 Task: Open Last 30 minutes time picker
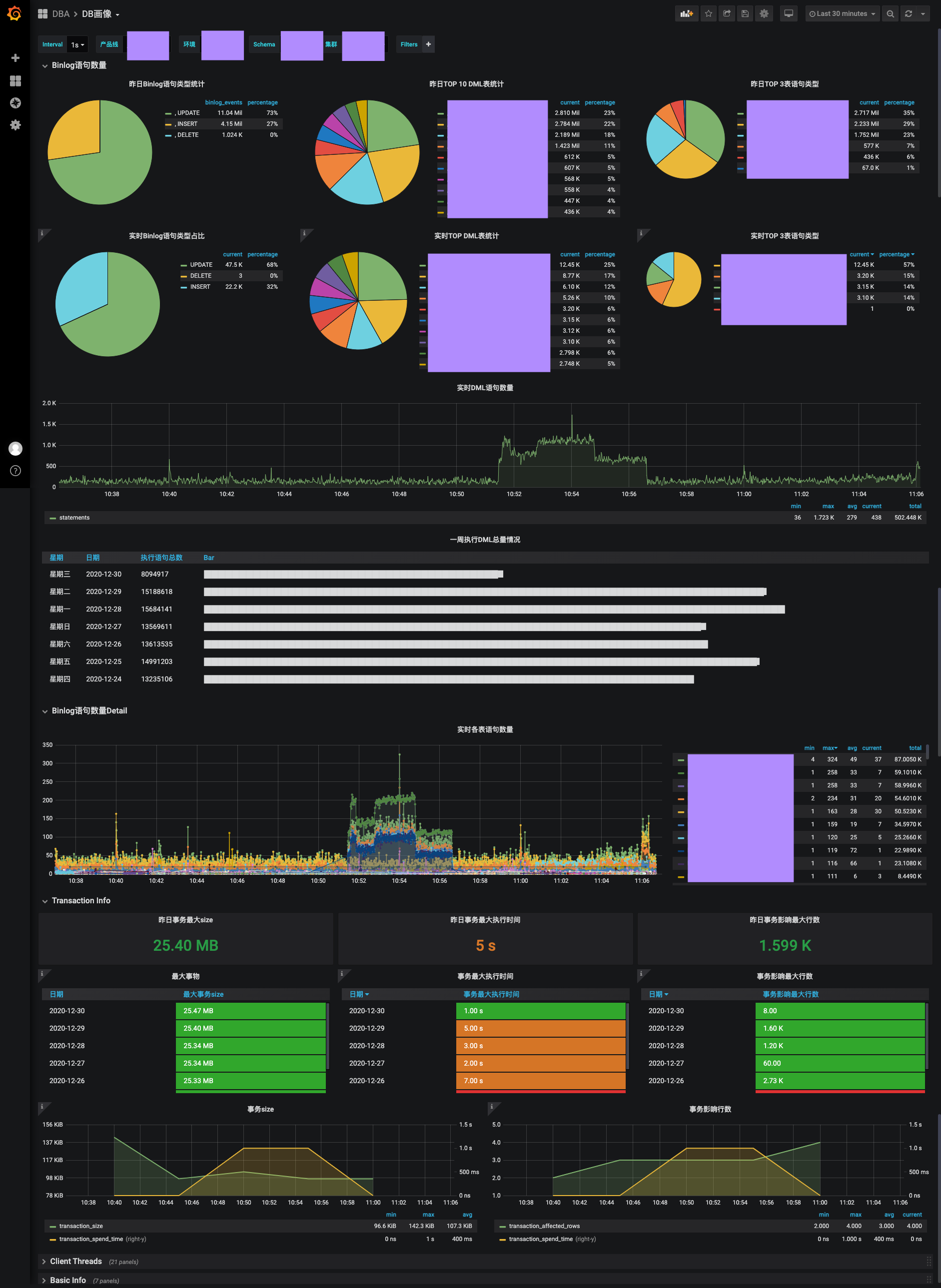coord(842,13)
